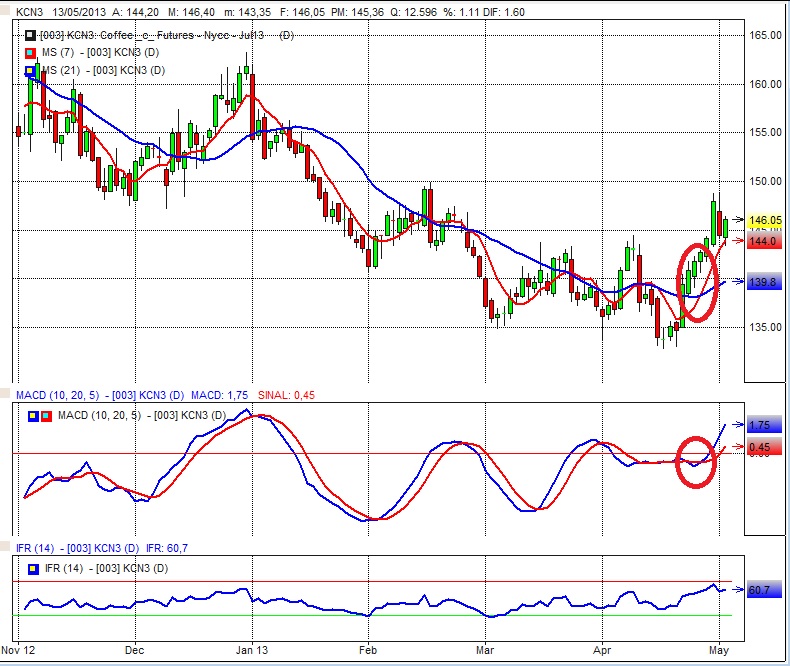The width and height of the screenshot is (790, 666).
Task: Click the Mar date axis label
Action: point(486,646)
